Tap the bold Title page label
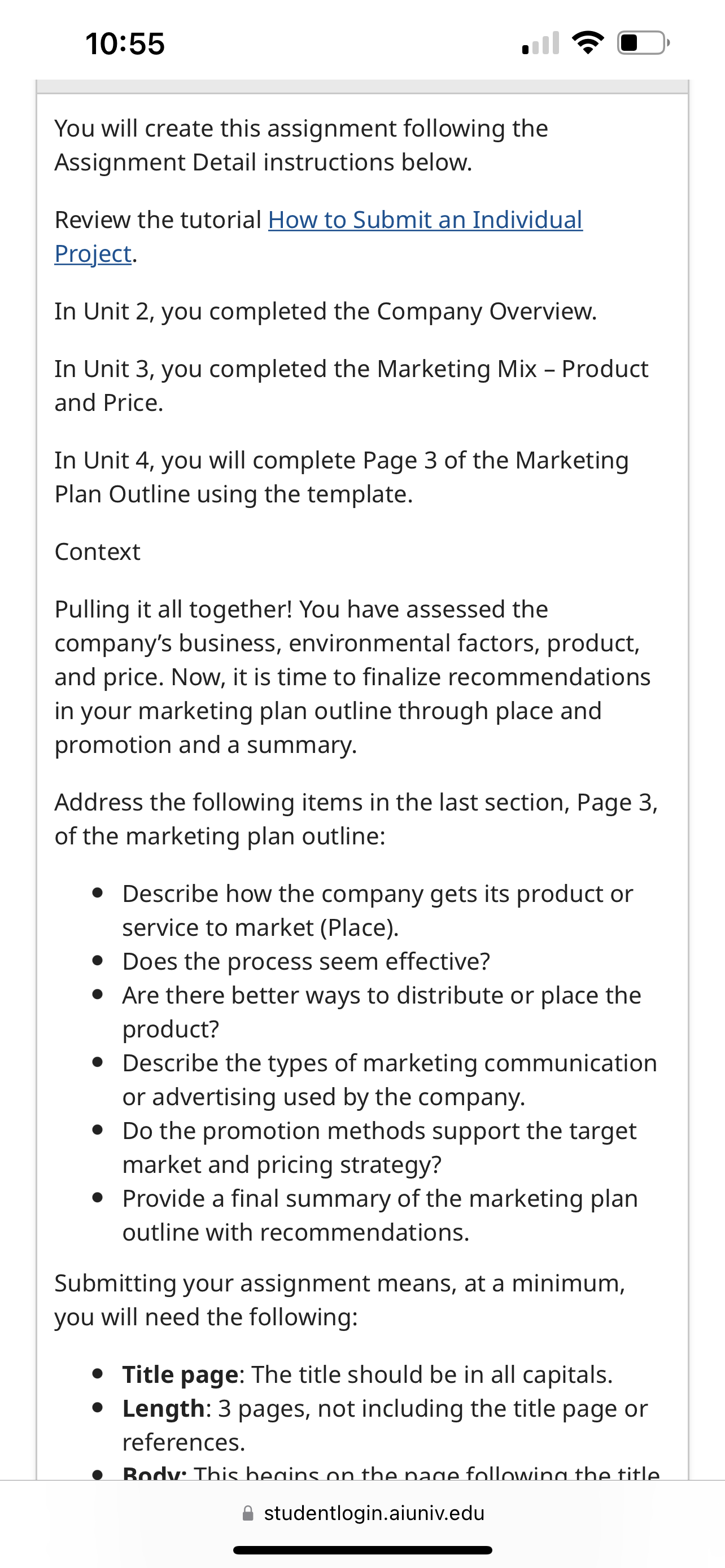The image size is (725, 1568). pos(180,1374)
